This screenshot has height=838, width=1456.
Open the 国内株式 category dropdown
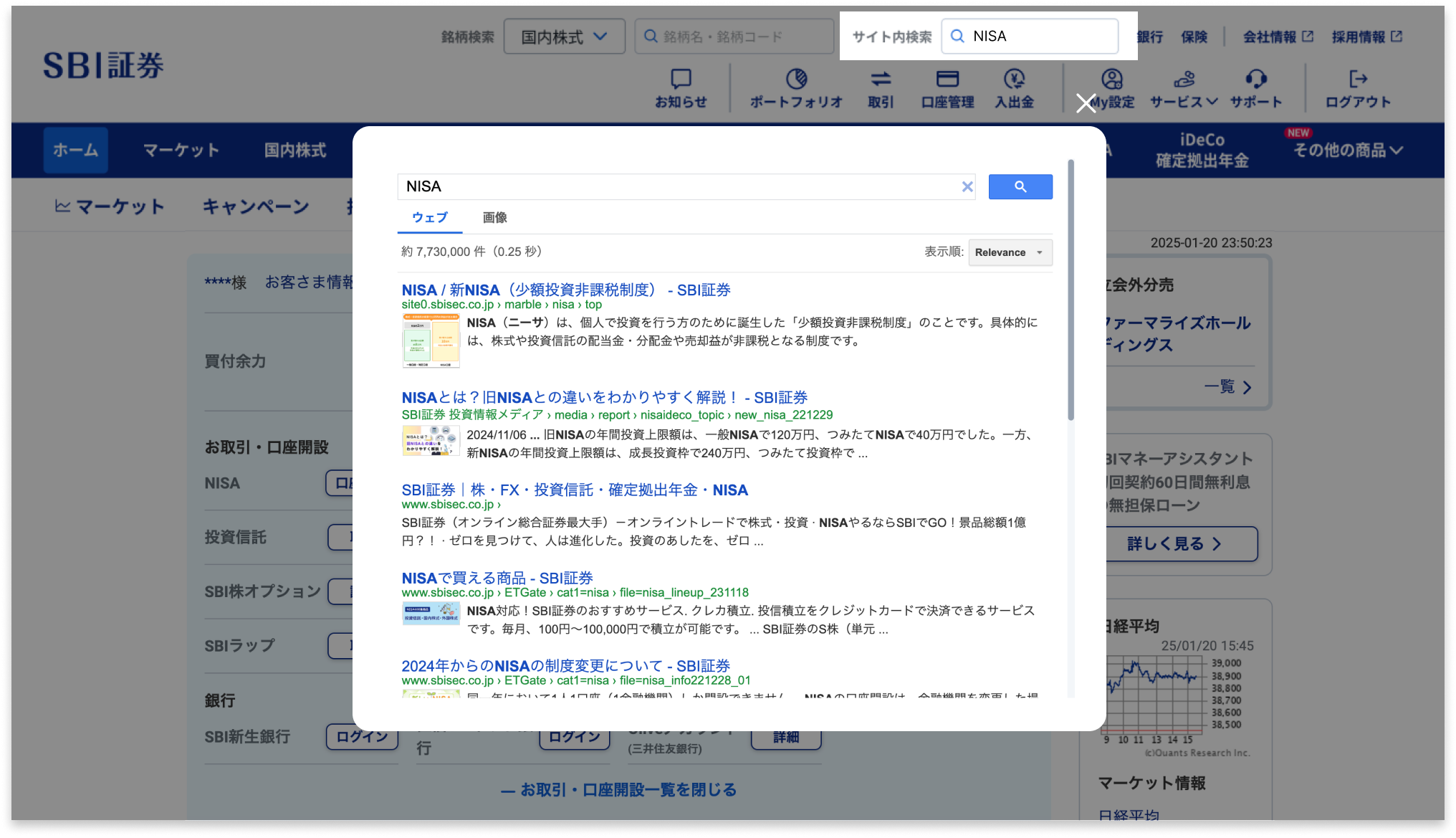pyautogui.click(x=564, y=37)
